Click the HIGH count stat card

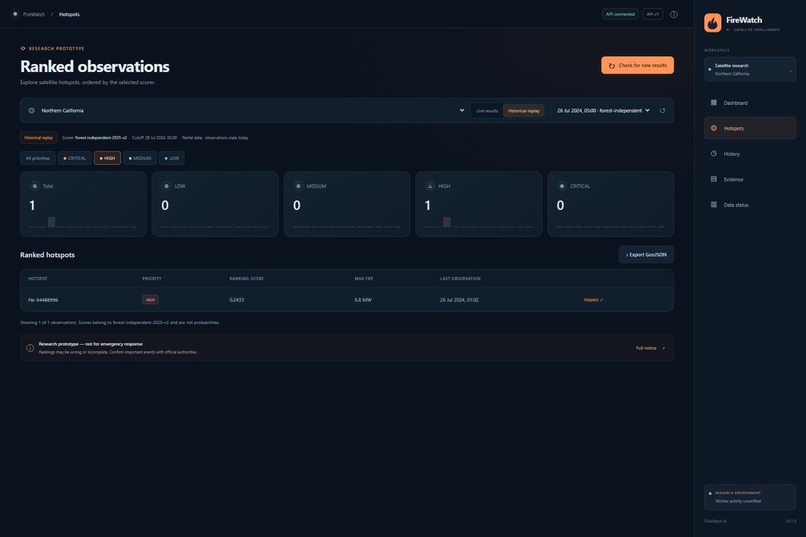pos(479,204)
